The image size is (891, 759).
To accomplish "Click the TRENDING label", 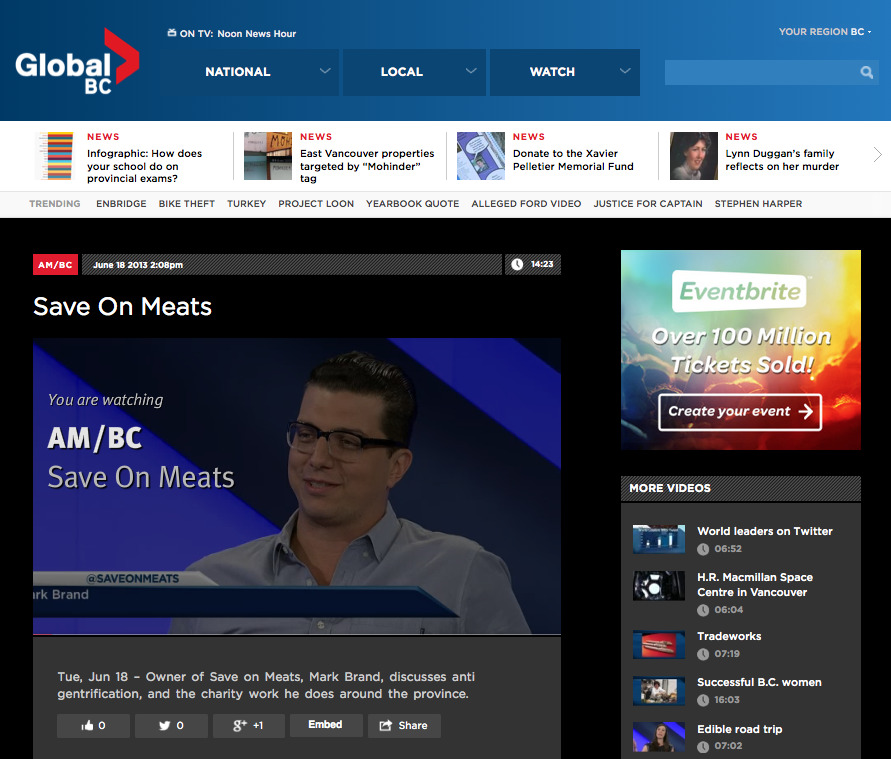I will point(55,203).
